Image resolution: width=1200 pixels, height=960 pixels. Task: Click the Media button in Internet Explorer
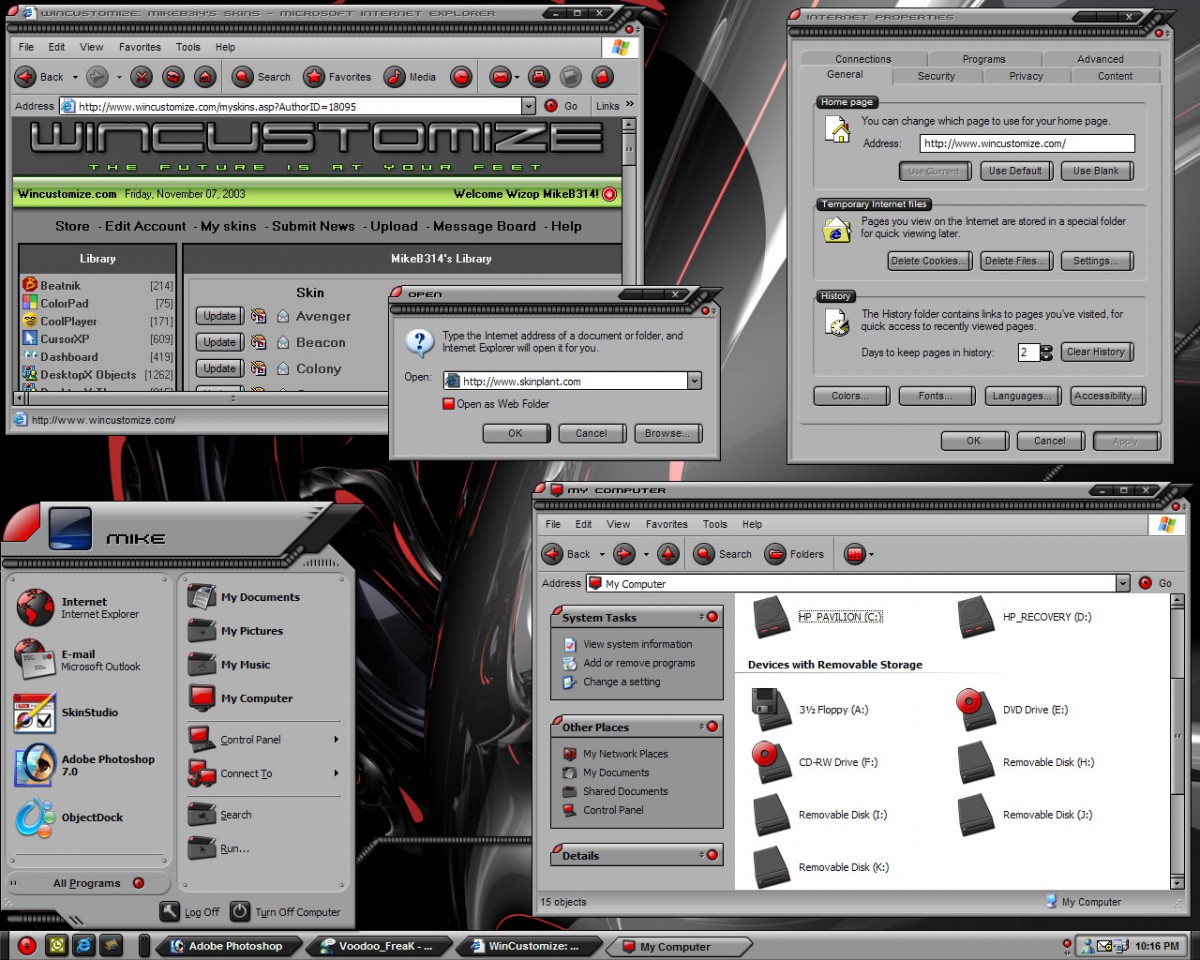[411, 77]
